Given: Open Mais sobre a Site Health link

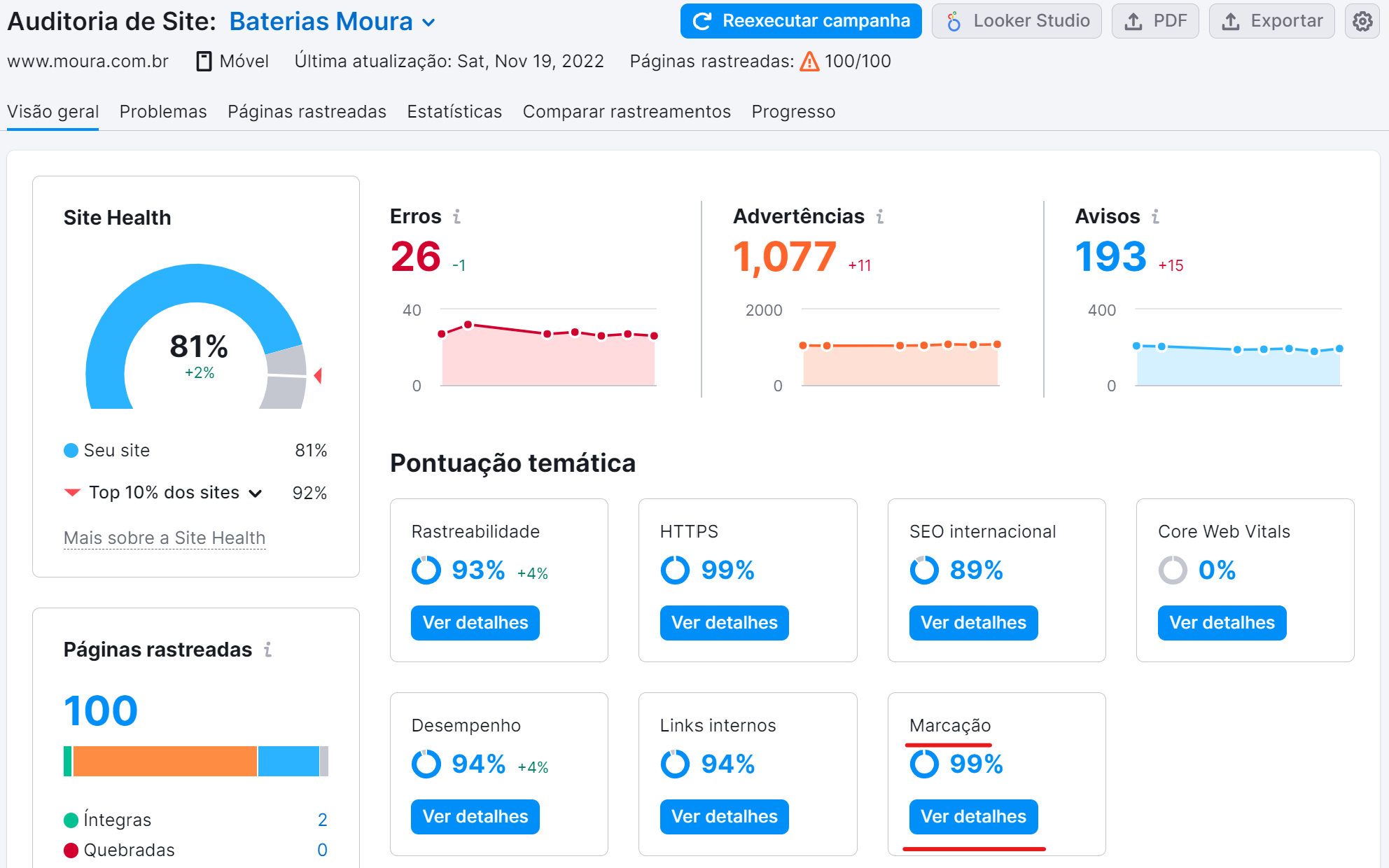Looking at the screenshot, I should coord(164,538).
